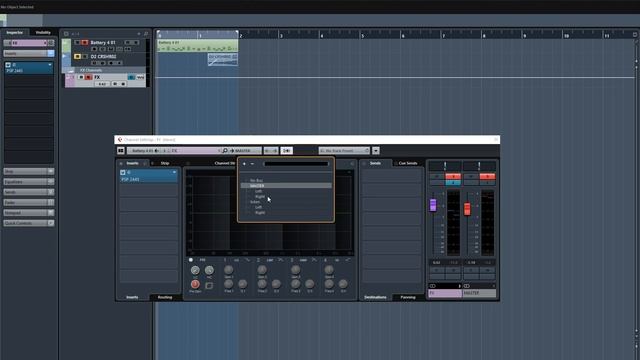Screen dimensions: 640x360
Task: Switch to Destinations tab at bottom
Action: click(375, 297)
